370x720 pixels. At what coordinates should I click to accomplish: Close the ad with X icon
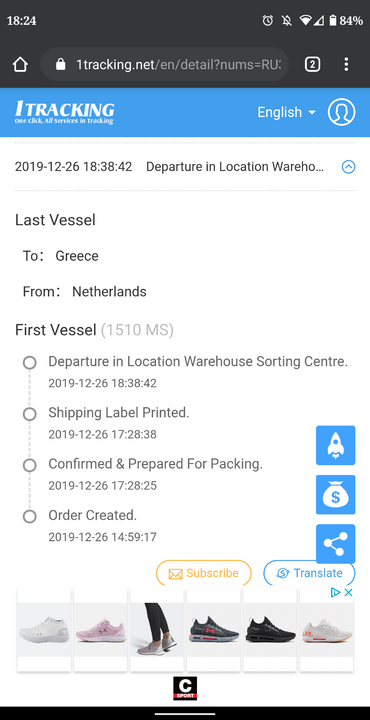[348, 592]
